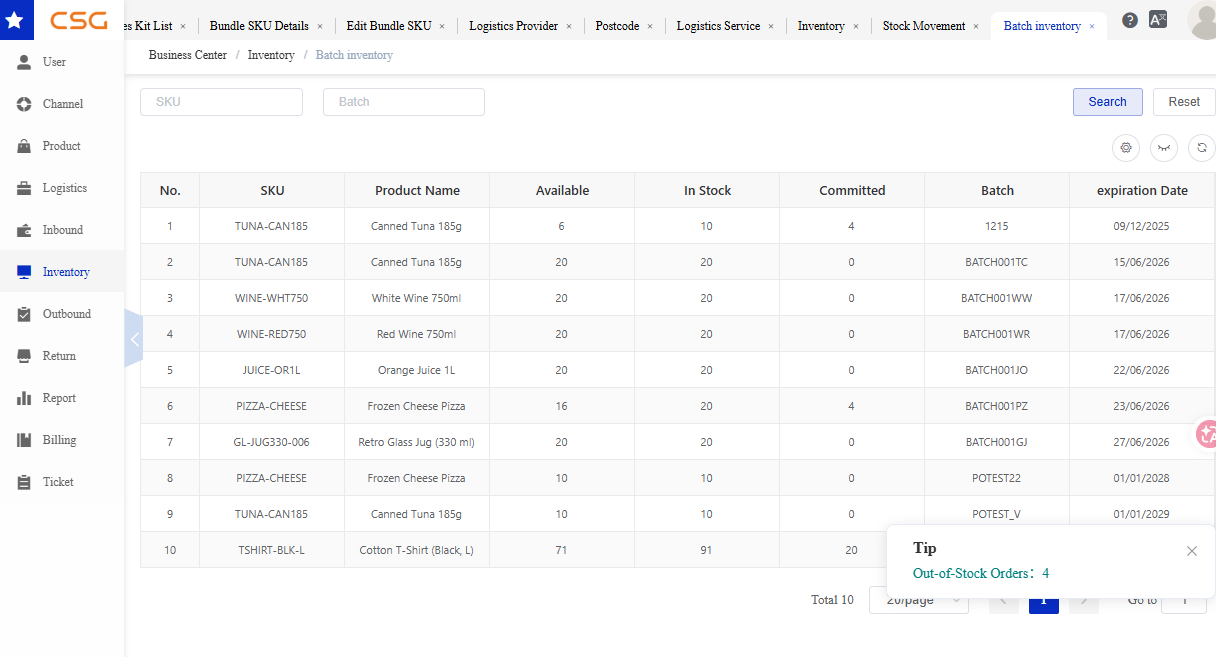This screenshot has height=657, width=1216.
Task: Click Inventory breadcrumb link
Action: point(271,55)
